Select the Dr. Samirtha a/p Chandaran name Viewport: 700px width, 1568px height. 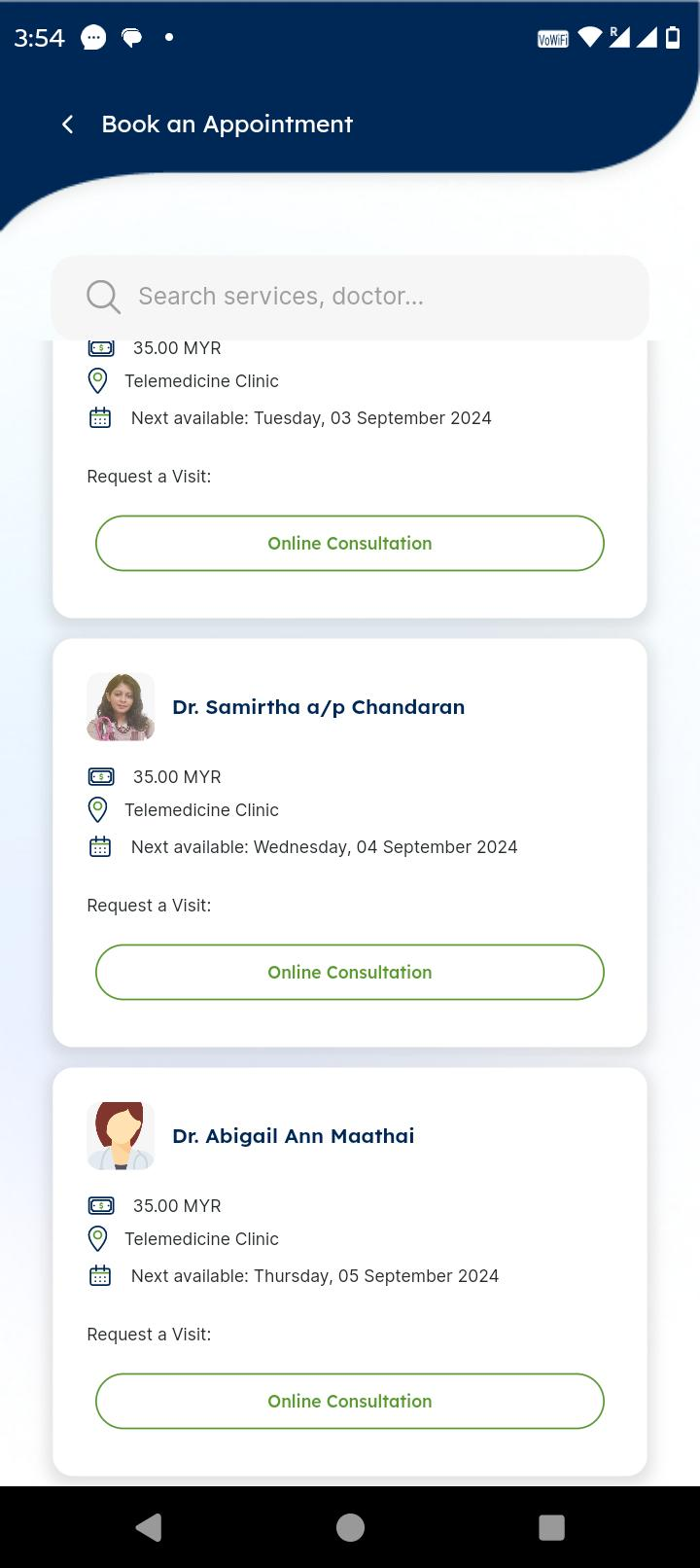tap(318, 707)
